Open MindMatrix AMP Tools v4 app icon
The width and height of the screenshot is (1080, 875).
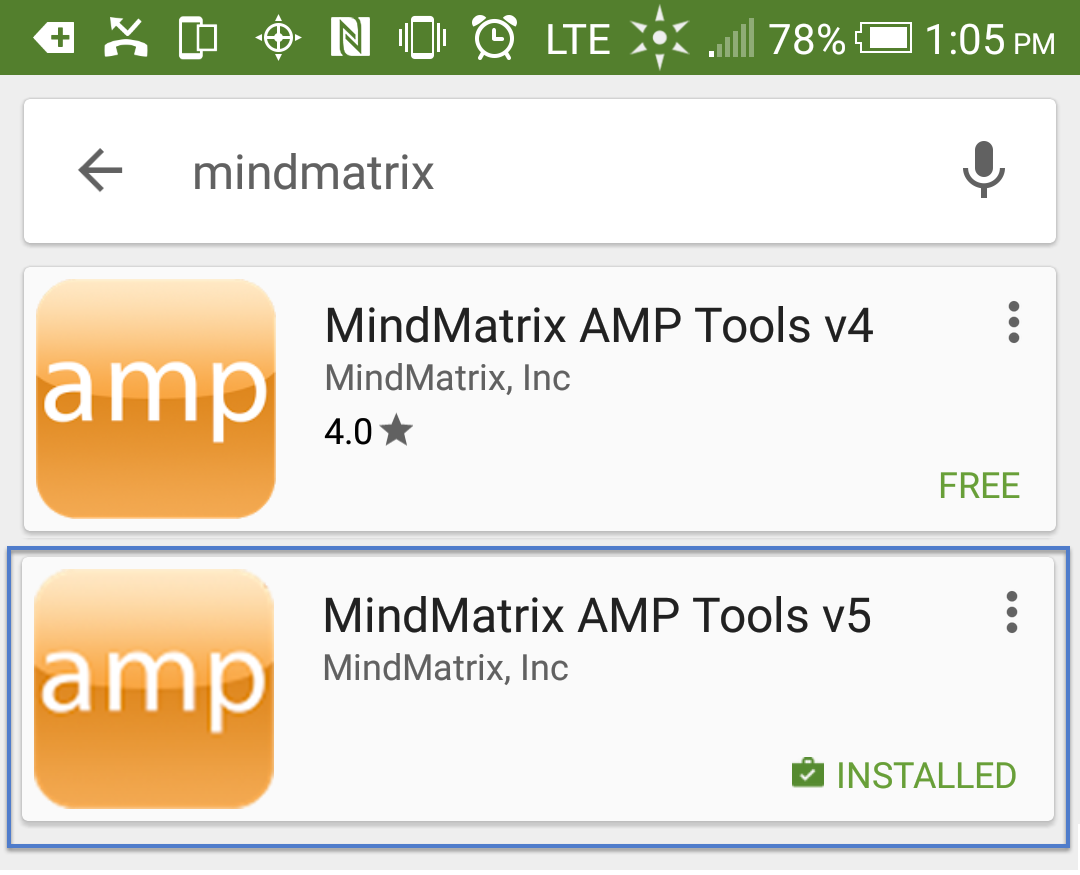[x=156, y=398]
